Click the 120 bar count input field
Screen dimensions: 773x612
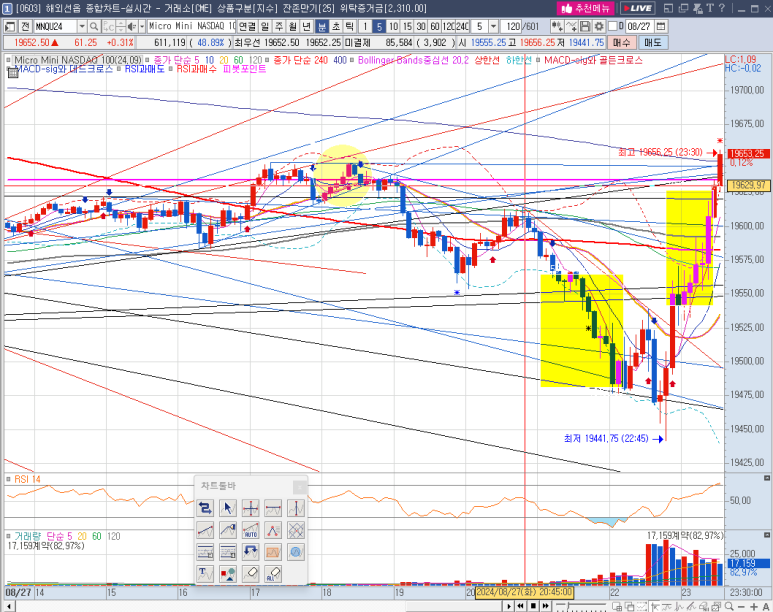pyautogui.click(x=512, y=27)
